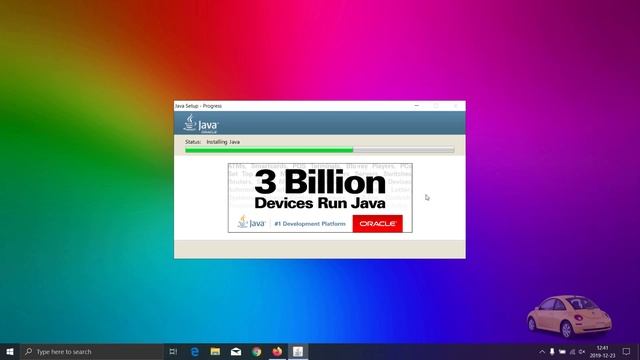Open the network tray icon
Screen dimensions: 640x360
coord(572,351)
